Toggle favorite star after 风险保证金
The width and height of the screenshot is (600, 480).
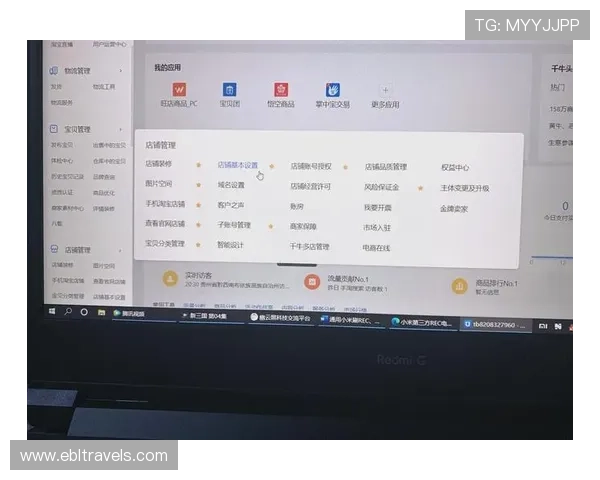point(421,188)
